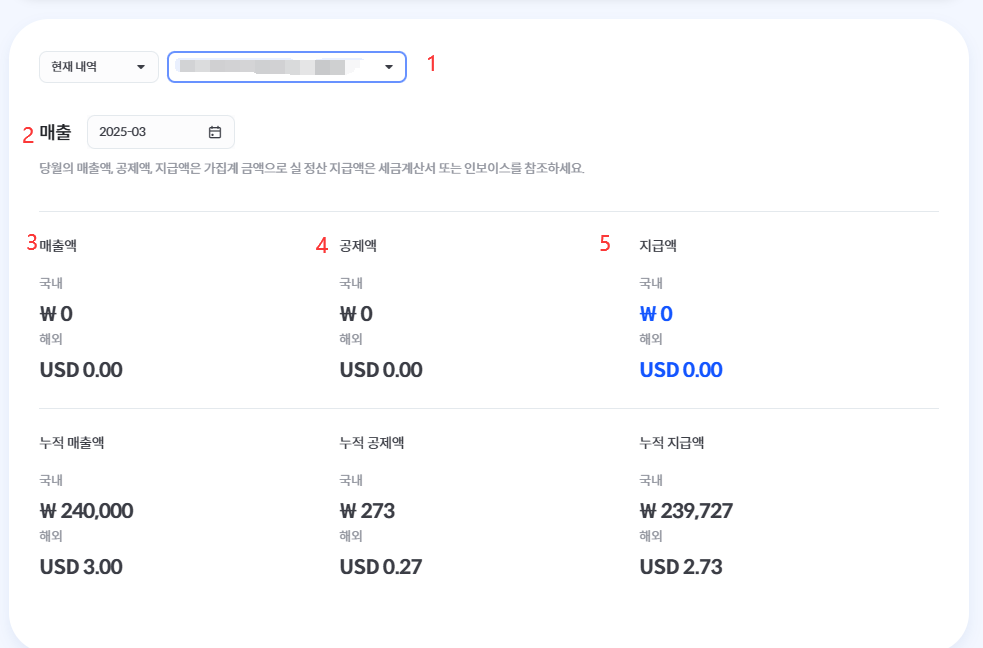Click the USD 3.00 overseas cumulative sales
Screen dimensions: 983x648
[x=81, y=567]
